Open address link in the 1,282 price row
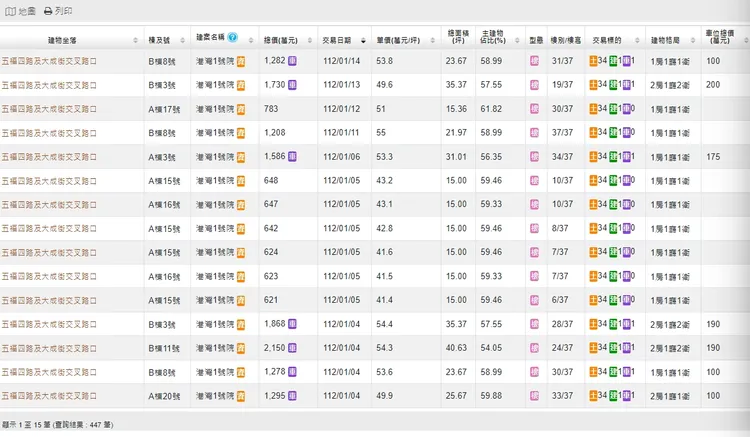Viewport: 750px width, 437px height. [x=49, y=61]
